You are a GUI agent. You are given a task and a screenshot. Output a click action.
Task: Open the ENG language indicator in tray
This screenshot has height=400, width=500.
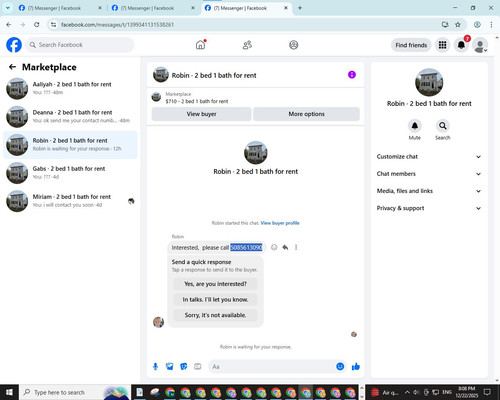click(x=447, y=392)
